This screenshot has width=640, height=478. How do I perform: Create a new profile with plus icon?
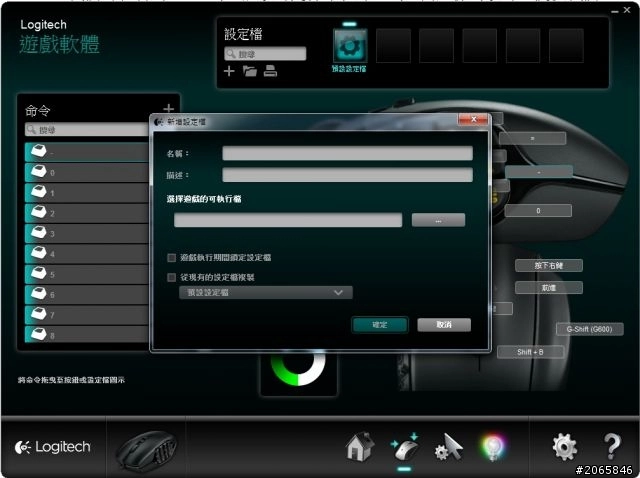click(x=229, y=71)
